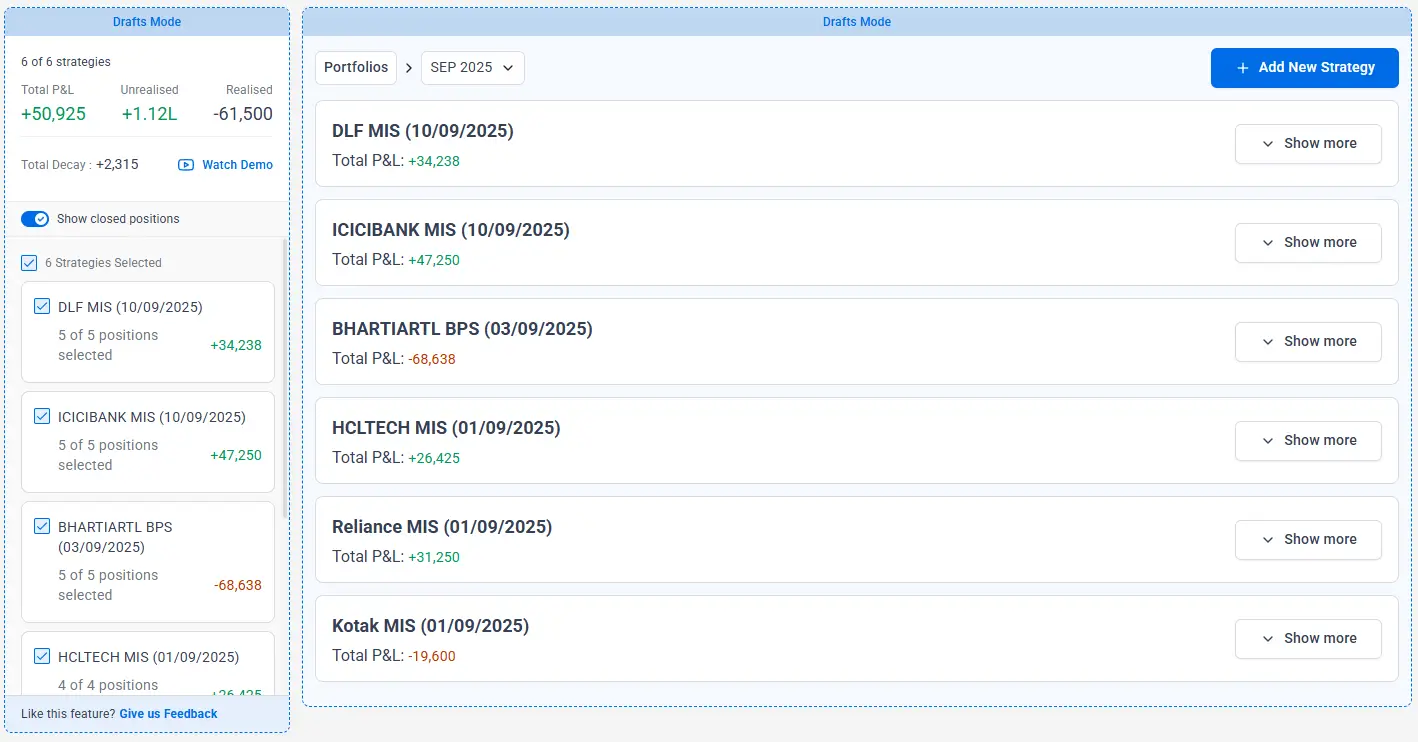Click the sidebar ICICIBANK MIS P&L +47,250
1418x742 pixels.
tap(236, 455)
